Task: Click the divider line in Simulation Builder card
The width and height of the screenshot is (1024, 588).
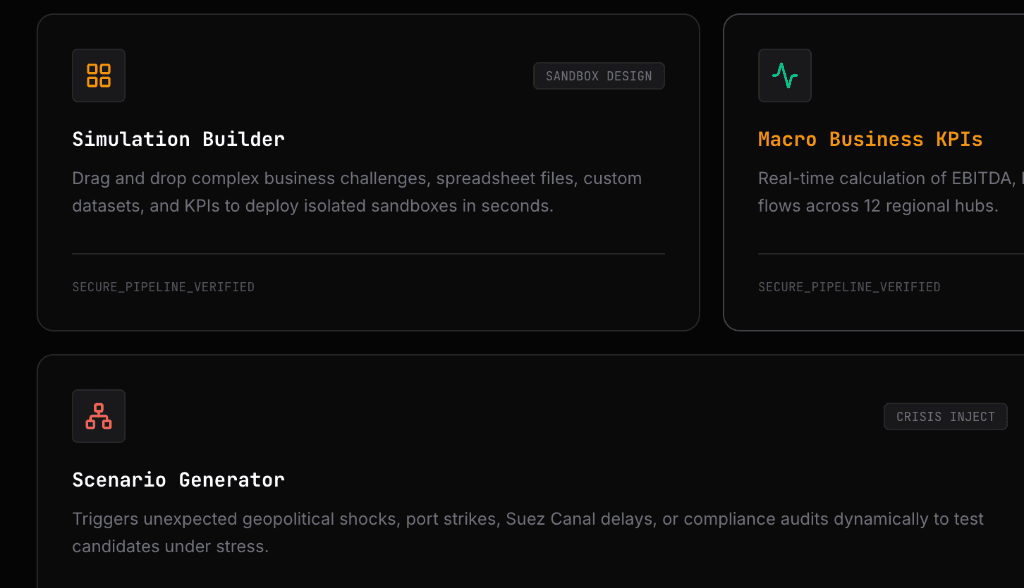Action: 368,253
